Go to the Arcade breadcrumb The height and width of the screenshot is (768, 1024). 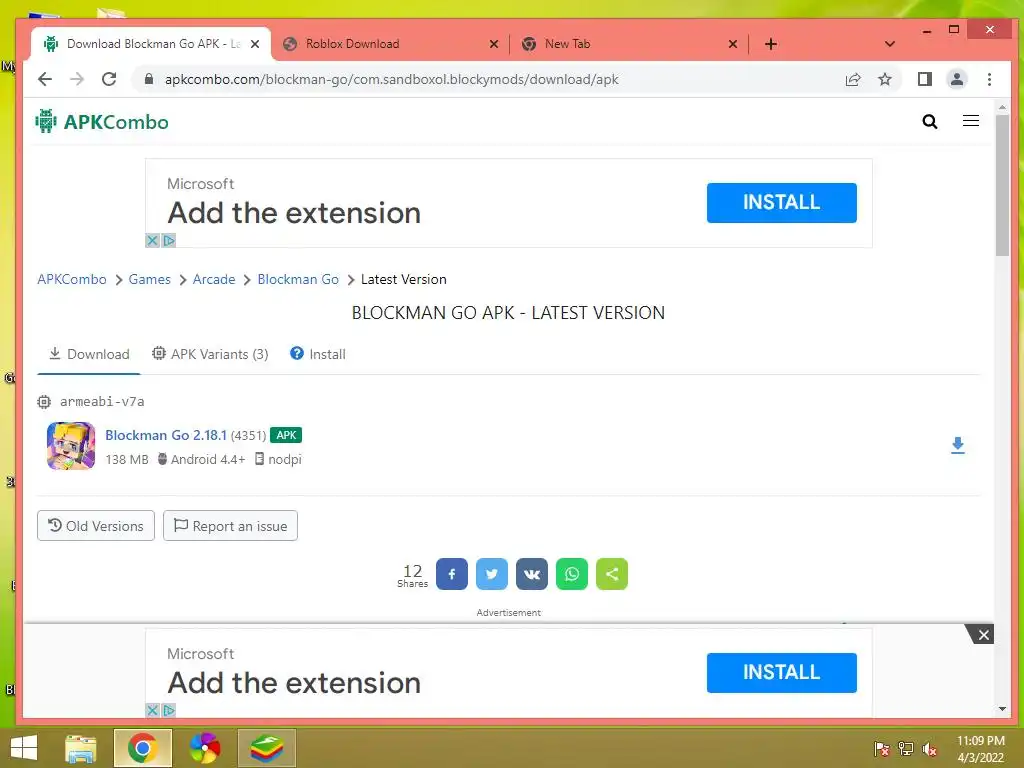pyautogui.click(x=214, y=280)
